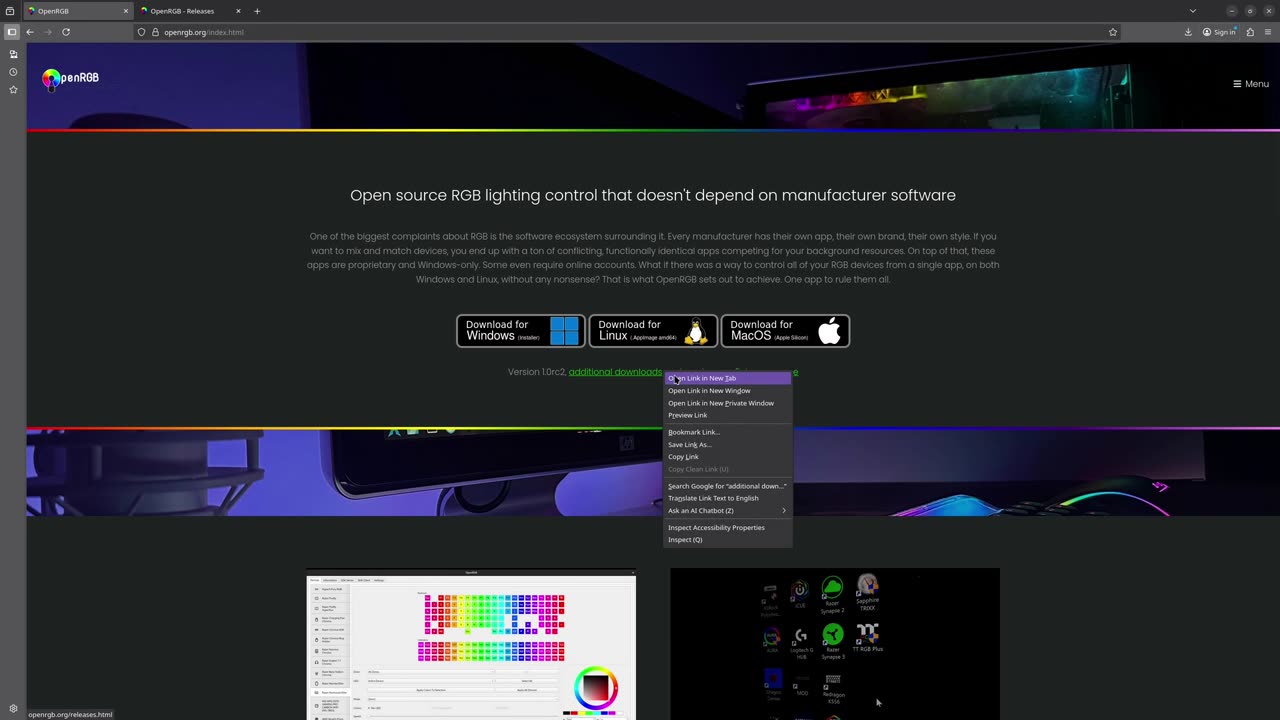Choose Translate Link Text to English

[728, 498]
